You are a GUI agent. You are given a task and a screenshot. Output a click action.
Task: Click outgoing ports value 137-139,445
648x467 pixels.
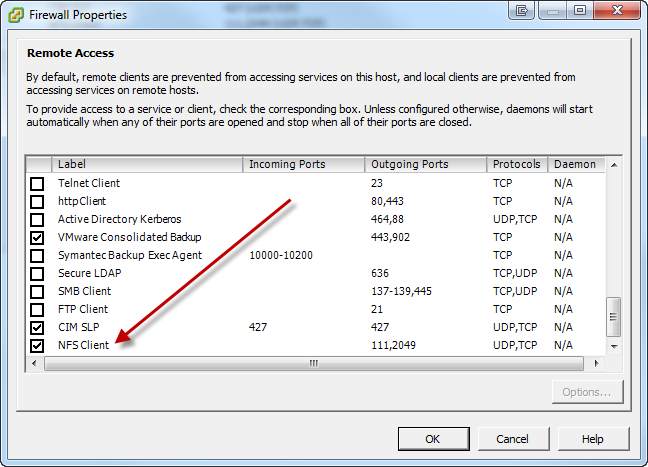(401, 291)
